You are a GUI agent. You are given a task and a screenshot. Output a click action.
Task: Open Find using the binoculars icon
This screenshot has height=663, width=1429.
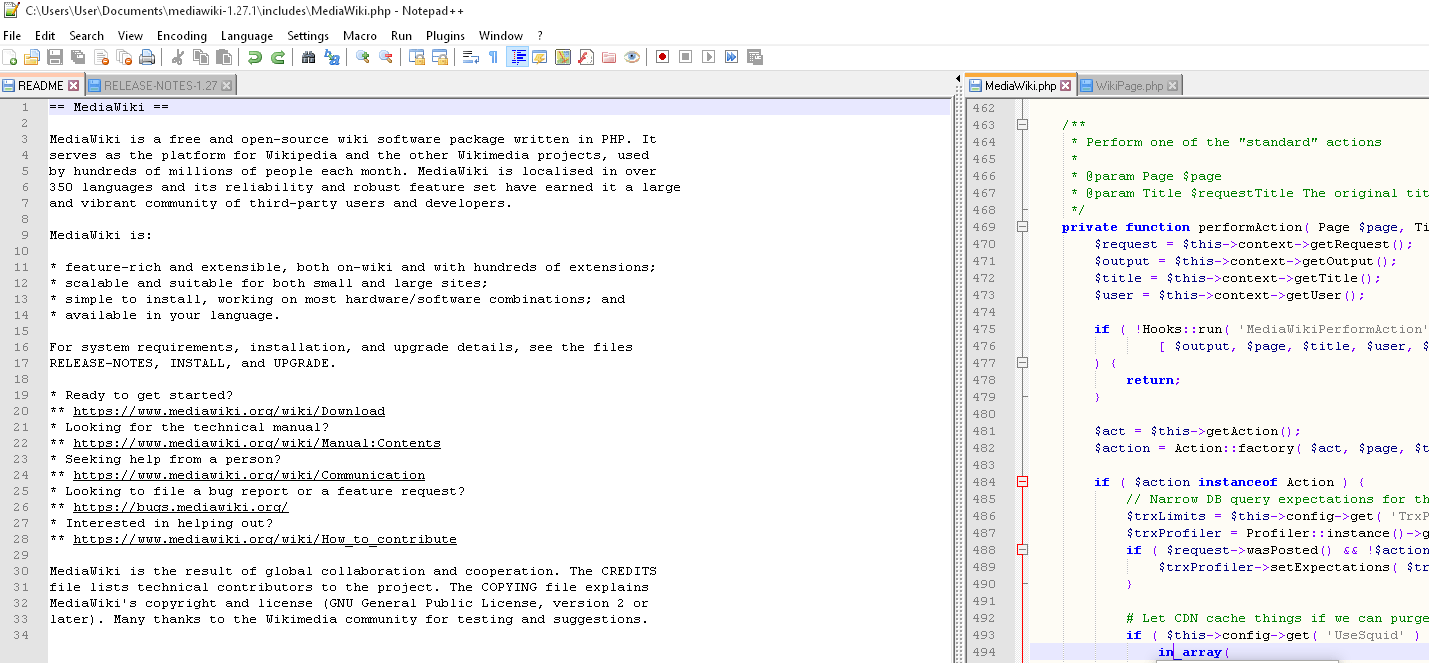pos(308,57)
